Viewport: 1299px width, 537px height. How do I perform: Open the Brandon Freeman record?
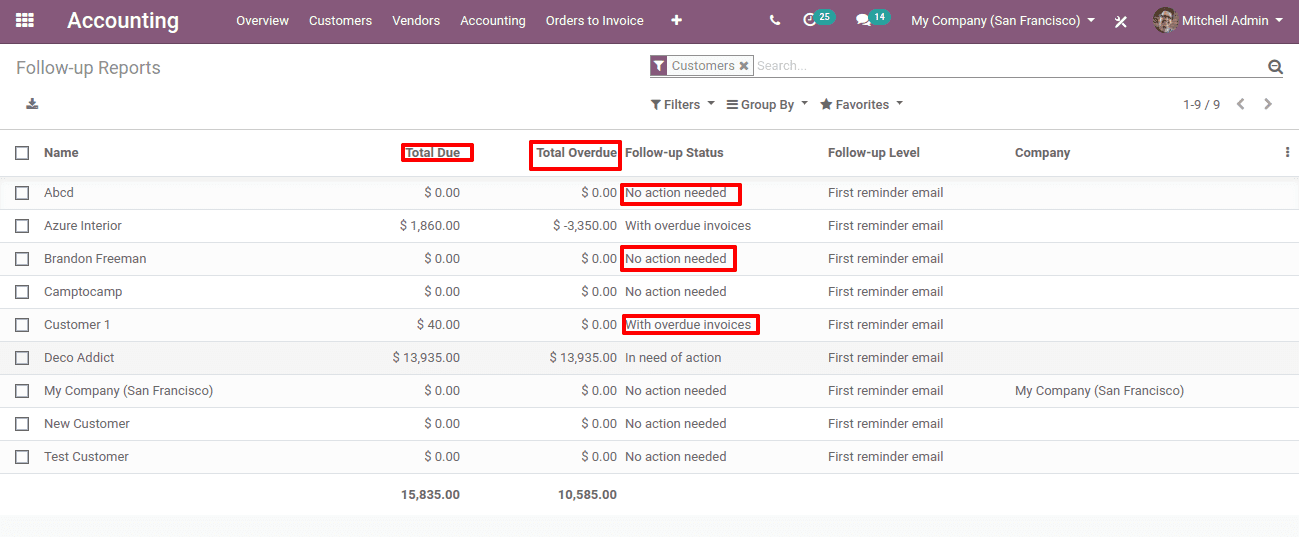click(x=95, y=259)
